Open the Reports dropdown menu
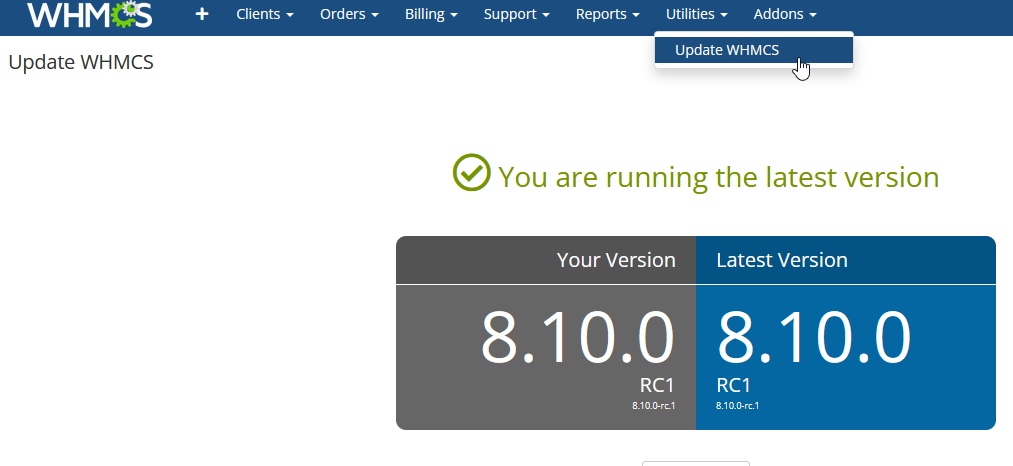Viewport: 1013px width, 466px height. pyautogui.click(x=608, y=14)
